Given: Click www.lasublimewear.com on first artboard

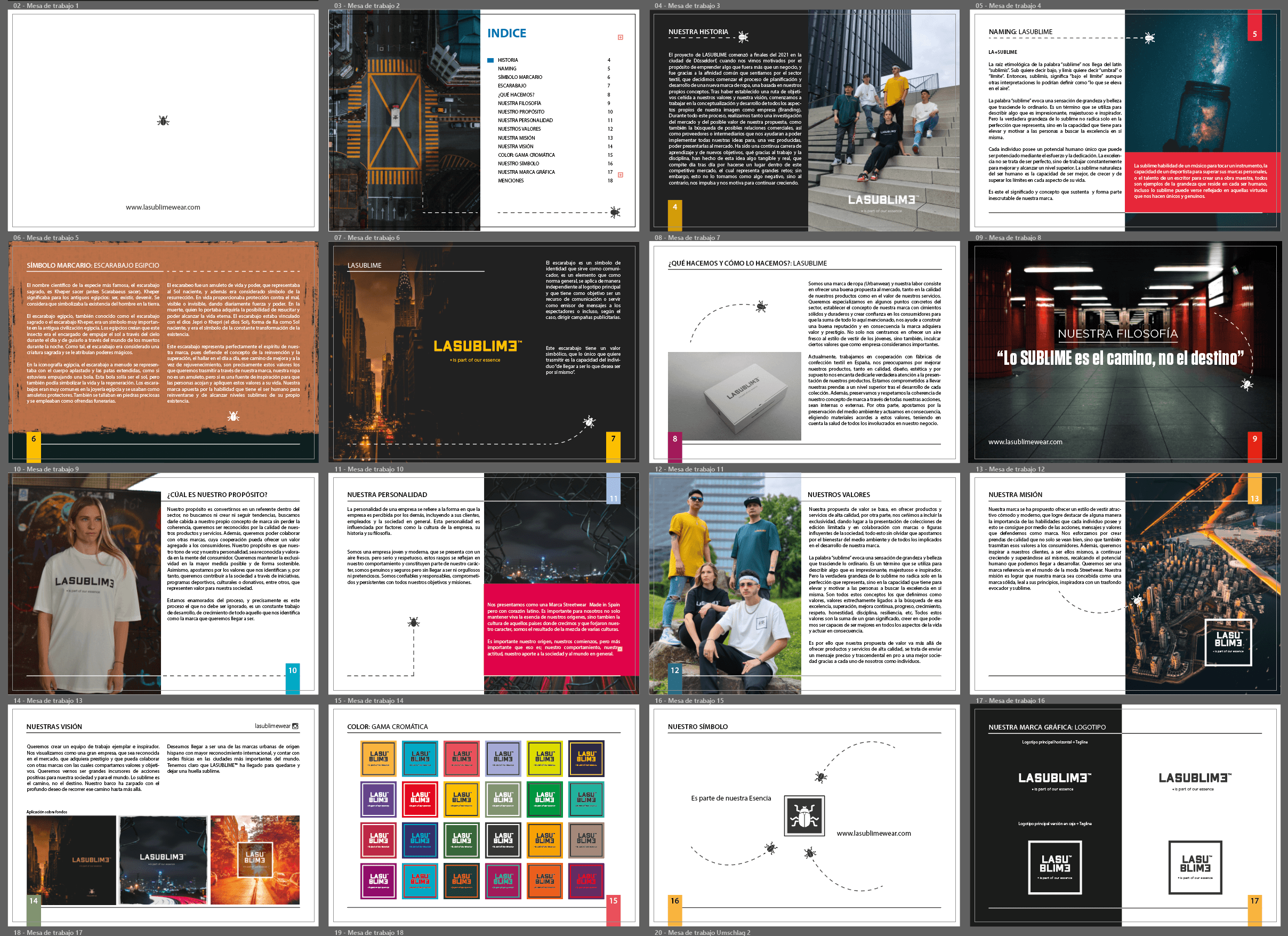Looking at the screenshot, I should (163, 207).
